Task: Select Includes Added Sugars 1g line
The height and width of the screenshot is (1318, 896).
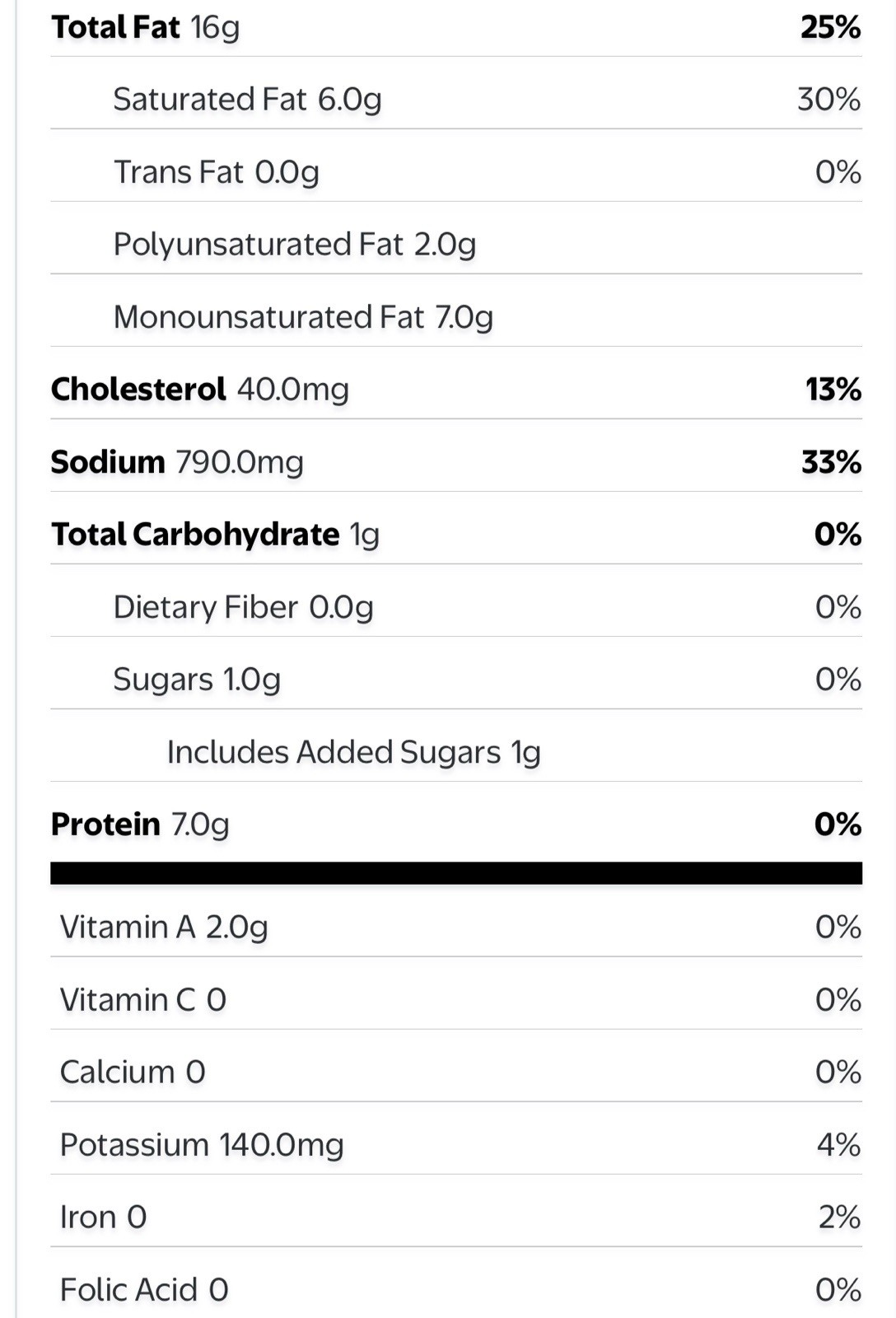Action: tap(456, 751)
